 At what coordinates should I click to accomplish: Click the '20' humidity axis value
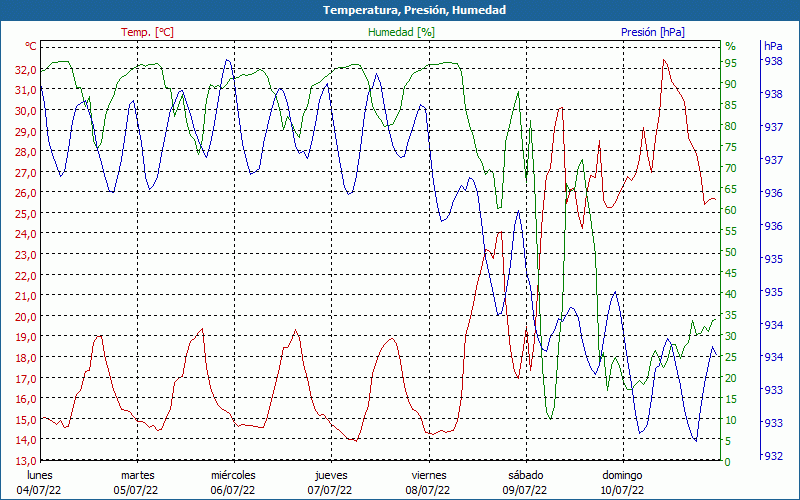tap(731, 378)
